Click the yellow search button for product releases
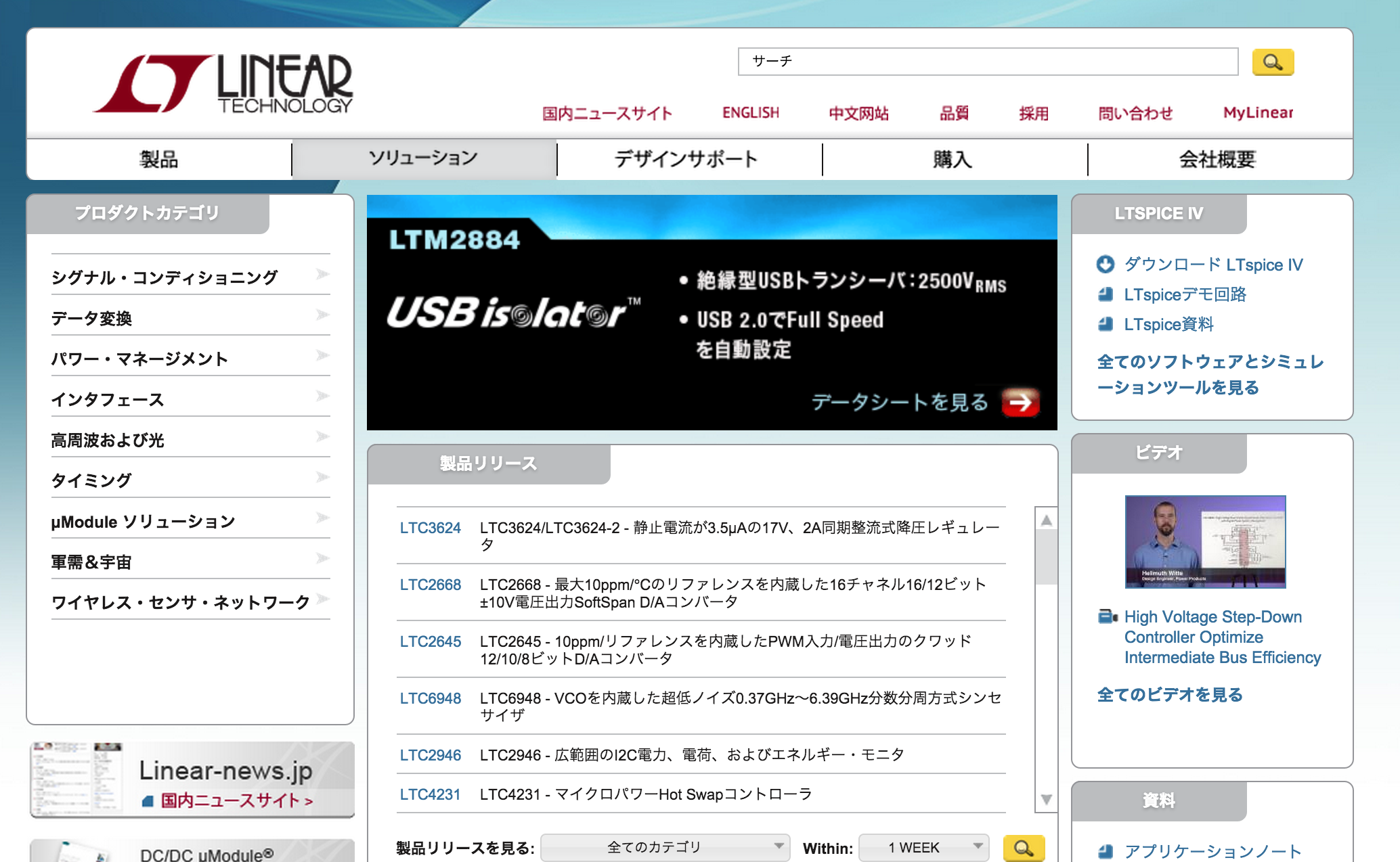This screenshot has width=1400, height=862. click(x=1024, y=847)
